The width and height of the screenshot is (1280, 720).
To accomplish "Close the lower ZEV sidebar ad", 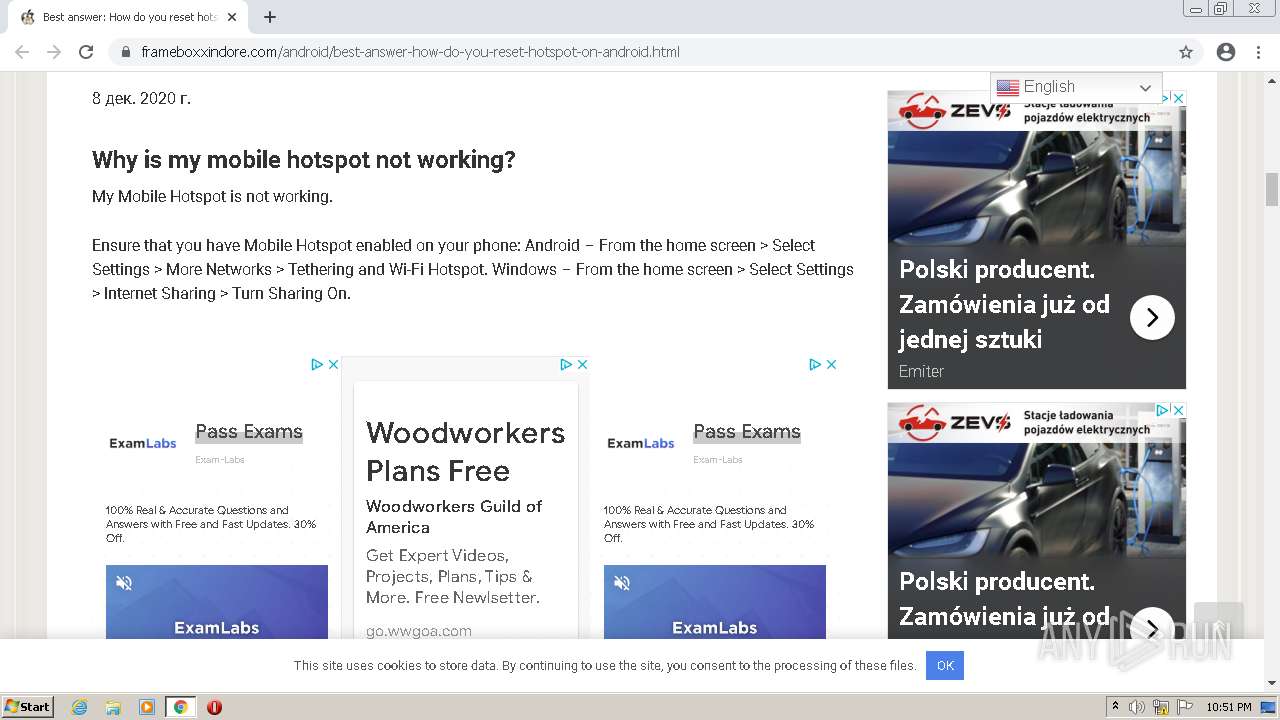I will pyautogui.click(x=1179, y=410).
